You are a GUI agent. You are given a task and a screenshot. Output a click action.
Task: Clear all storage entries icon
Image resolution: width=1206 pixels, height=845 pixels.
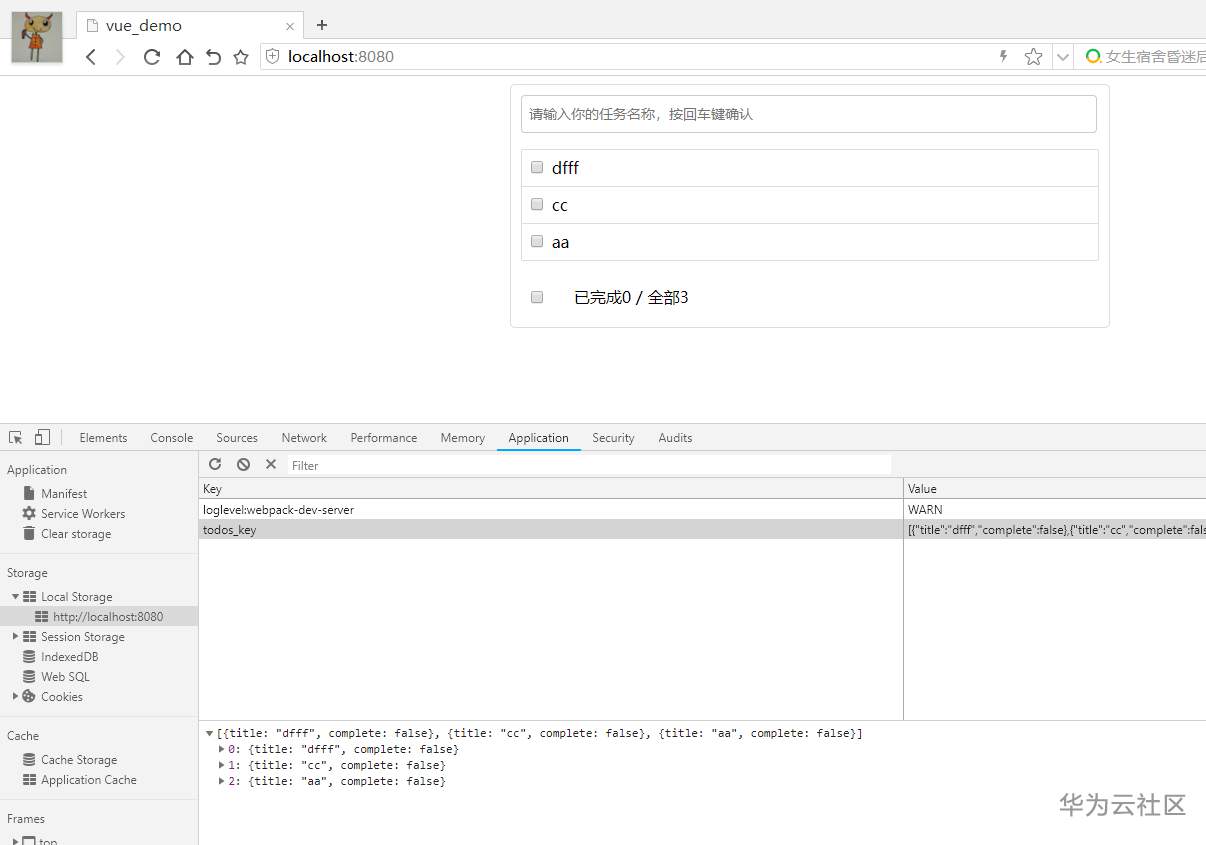pyautogui.click(x=243, y=465)
